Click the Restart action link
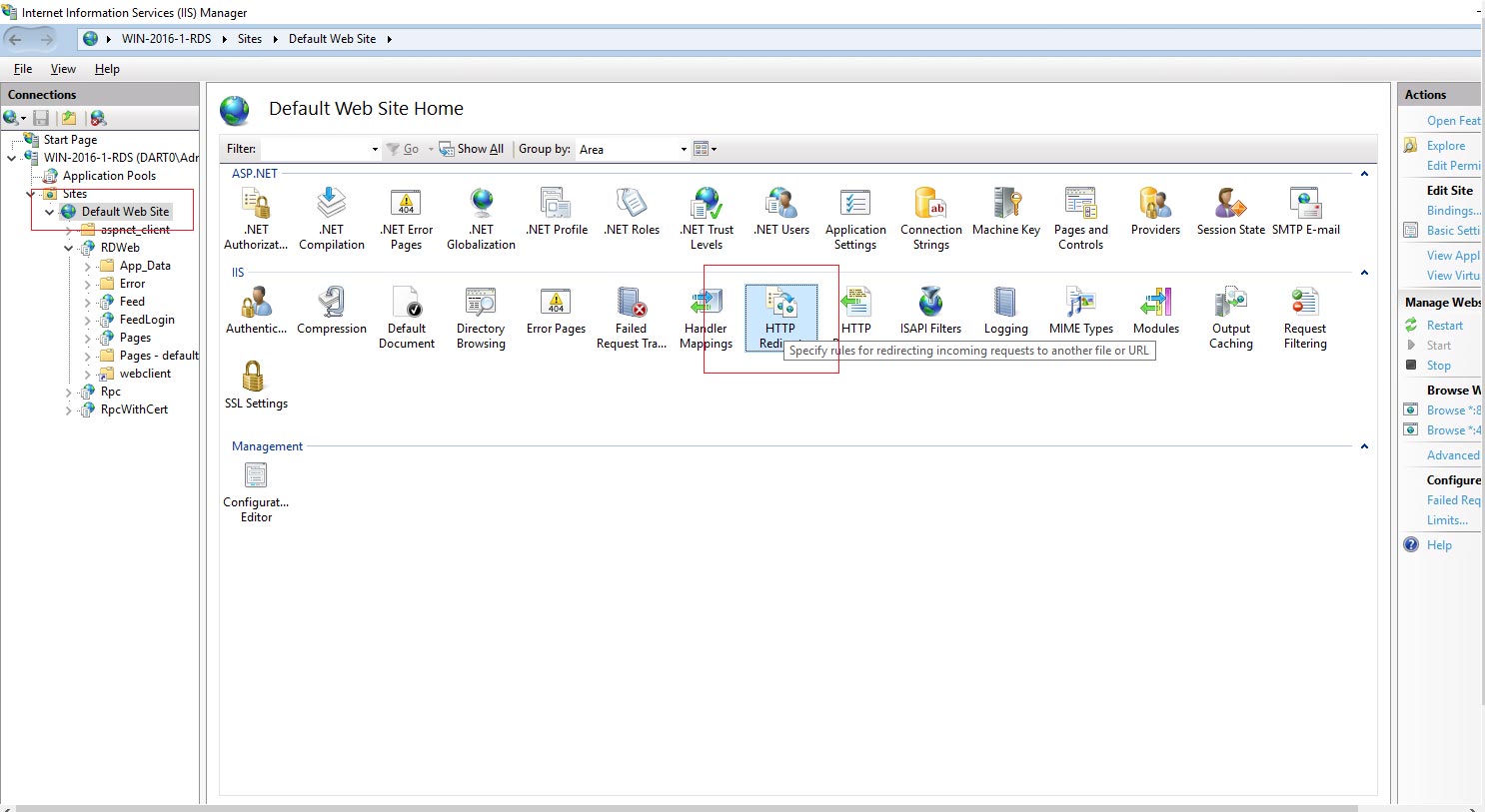 click(x=1444, y=326)
